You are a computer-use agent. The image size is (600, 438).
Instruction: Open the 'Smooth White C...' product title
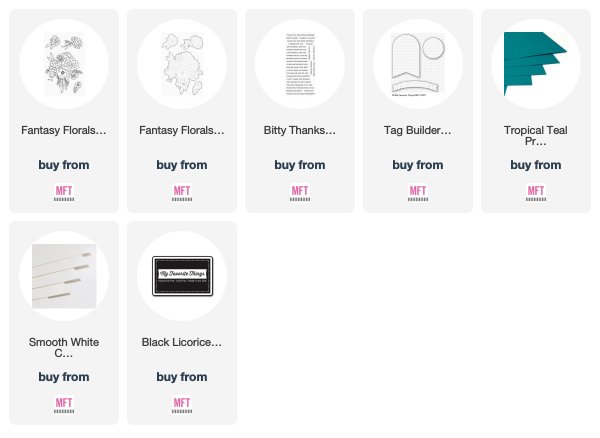(x=64, y=347)
